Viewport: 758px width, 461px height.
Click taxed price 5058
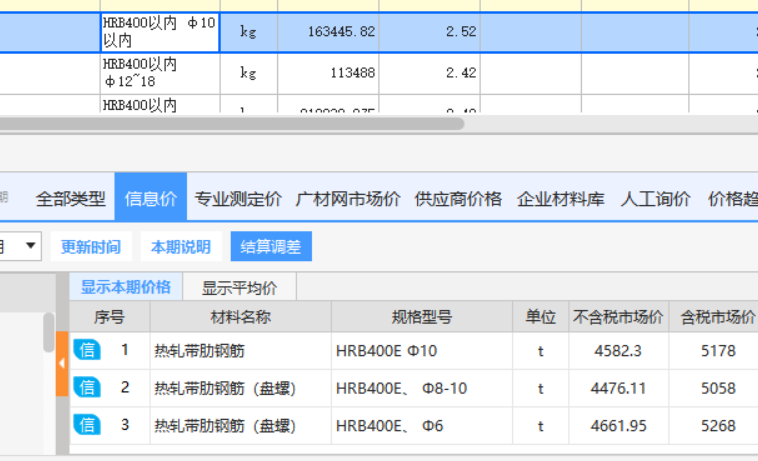718,388
